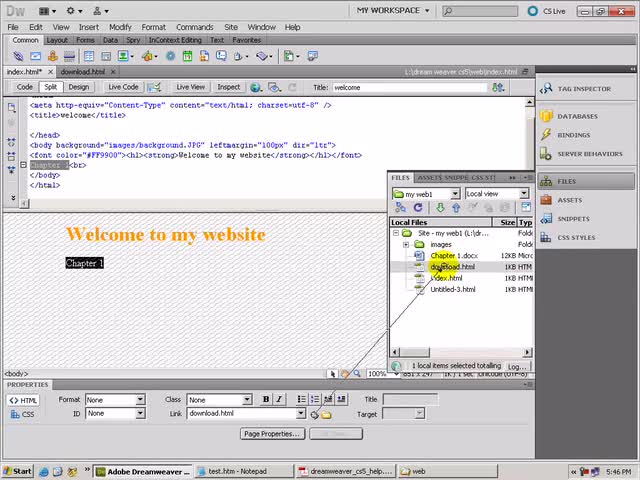The width and height of the screenshot is (640, 480).
Task: Switch to the download.html document tab
Action: coord(83,72)
